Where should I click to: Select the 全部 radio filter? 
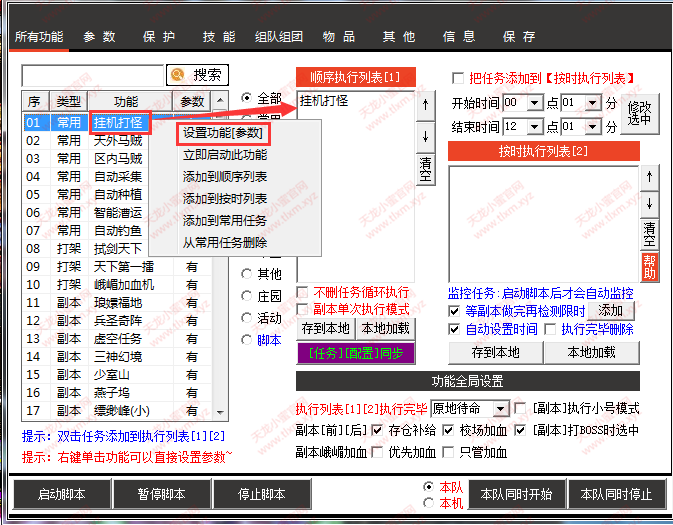point(246,98)
